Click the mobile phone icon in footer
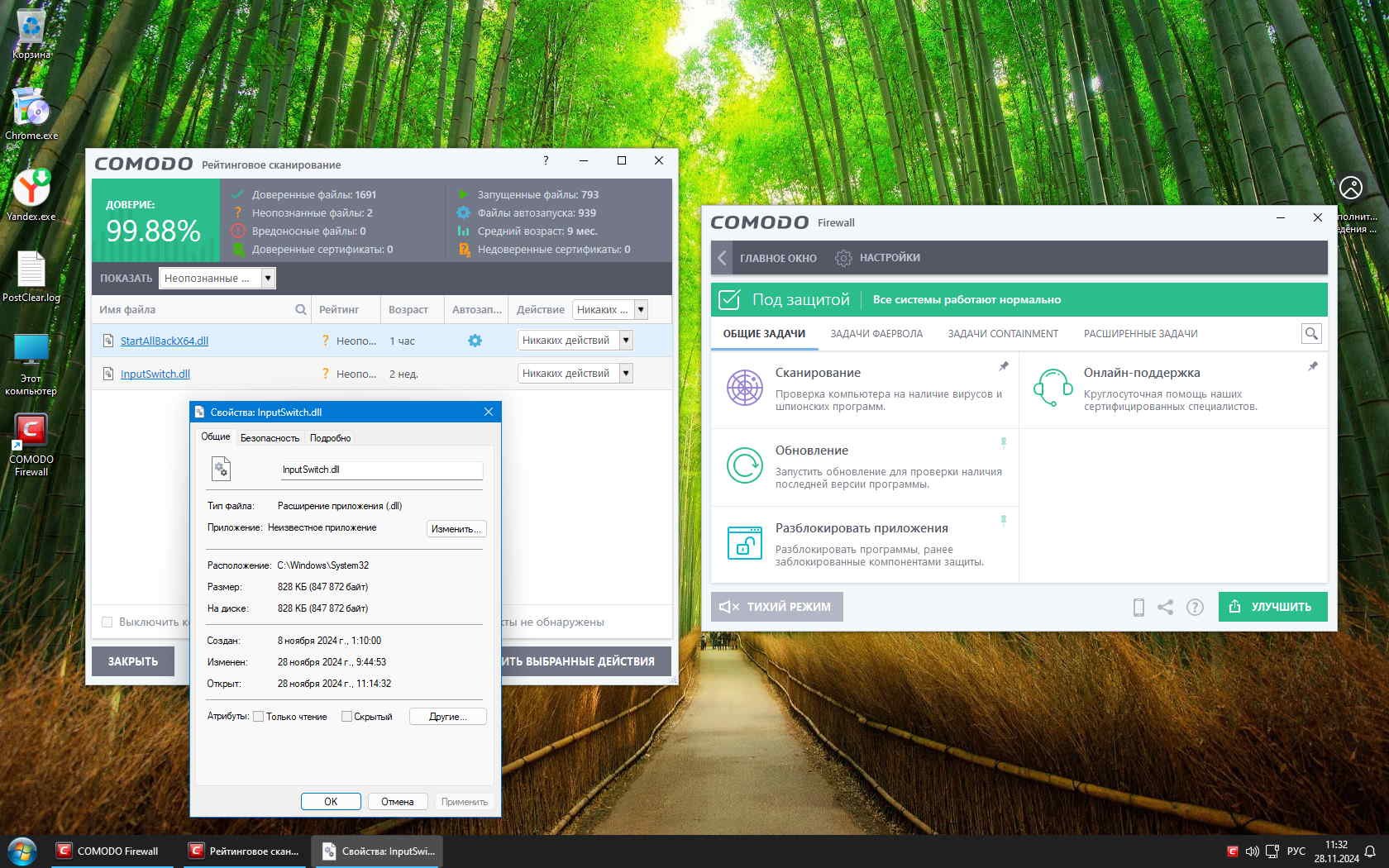The width and height of the screenshot is (1389, 868). click(1138, 608)
